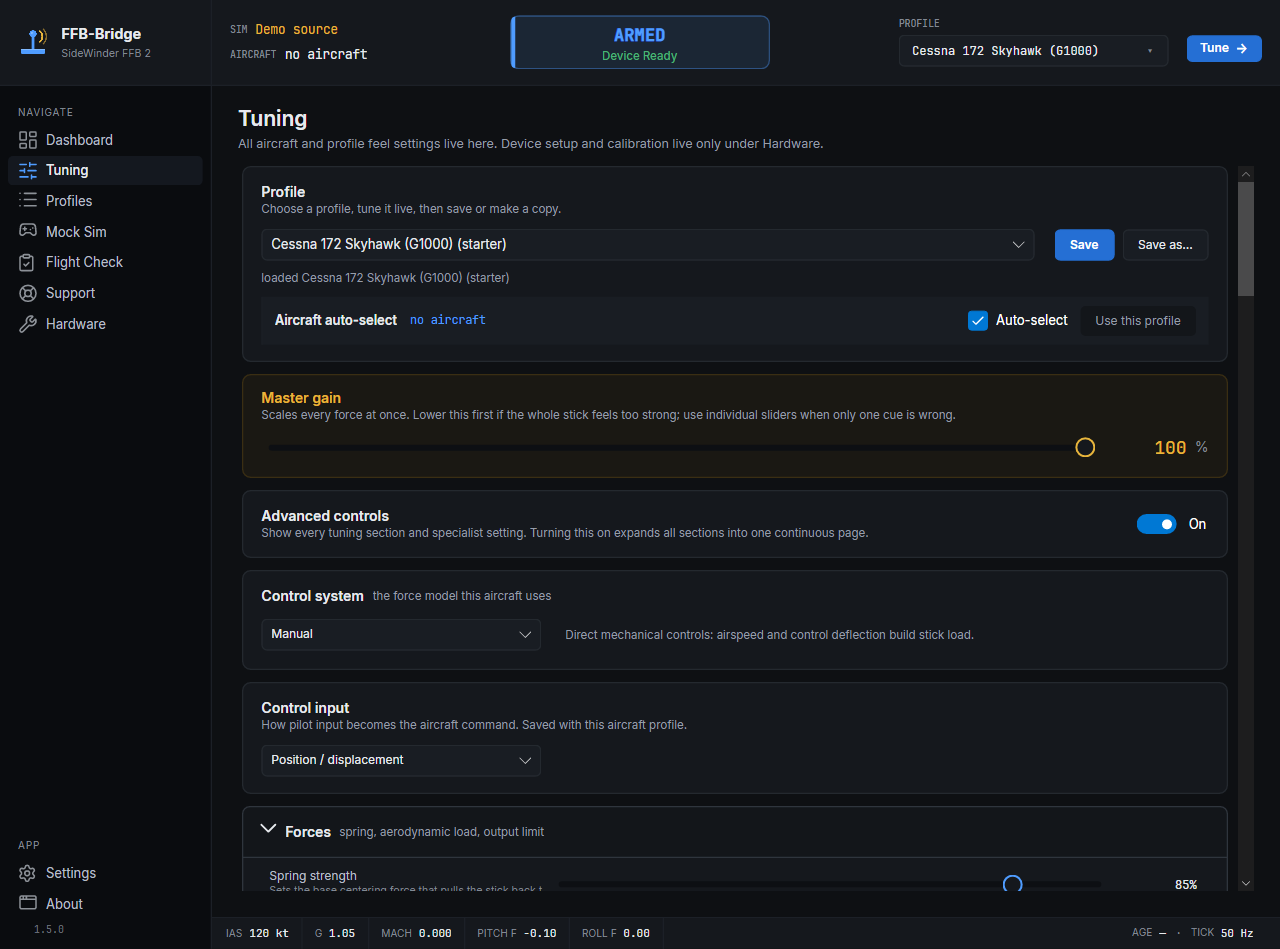
Task: Open Flight Check page
Action: [105, 262]
